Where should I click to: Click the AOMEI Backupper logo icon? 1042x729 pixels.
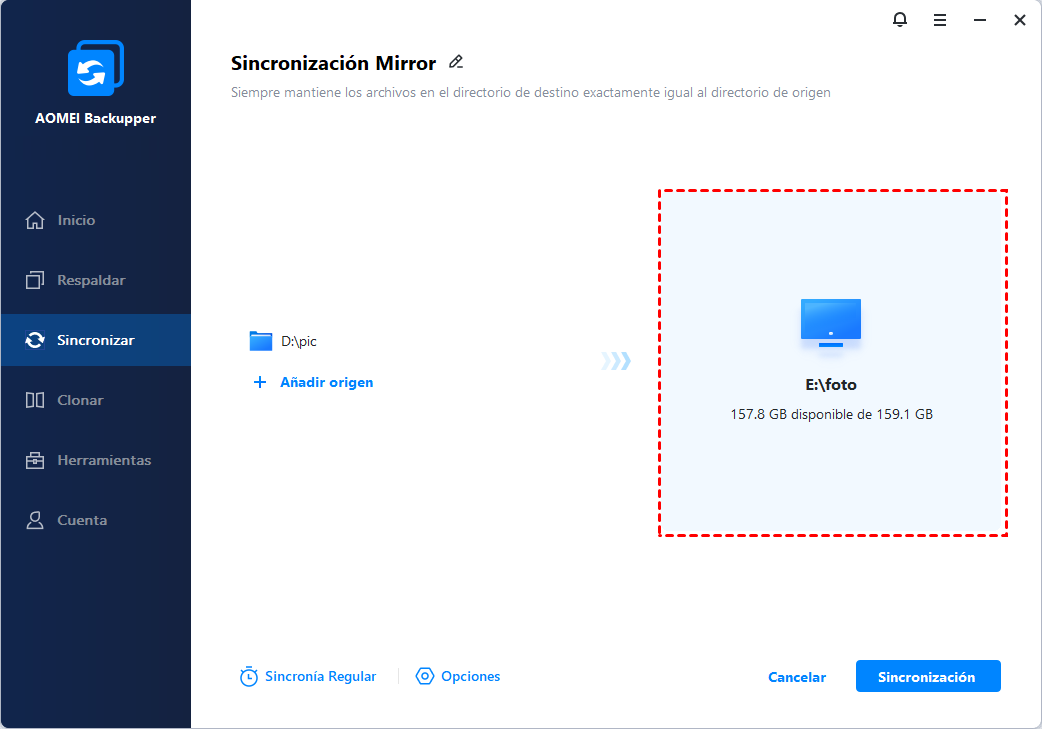click(96, 68)
